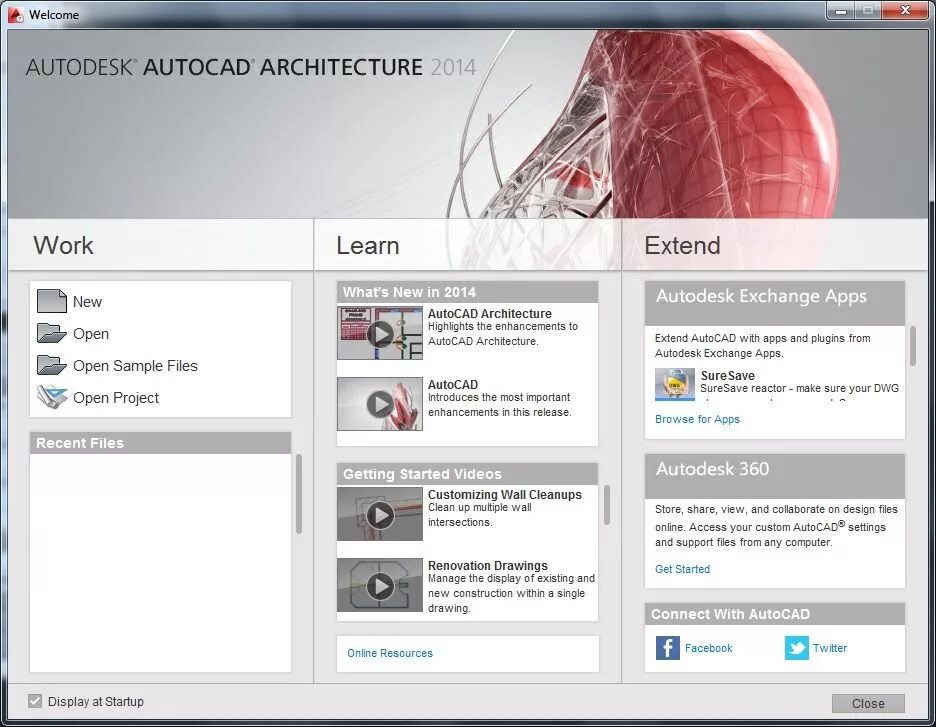Screen dimensions: 936x727
Task: Click the AutoCAD logo in title bar
Action: pyautogui.click(x=16, y=14)
